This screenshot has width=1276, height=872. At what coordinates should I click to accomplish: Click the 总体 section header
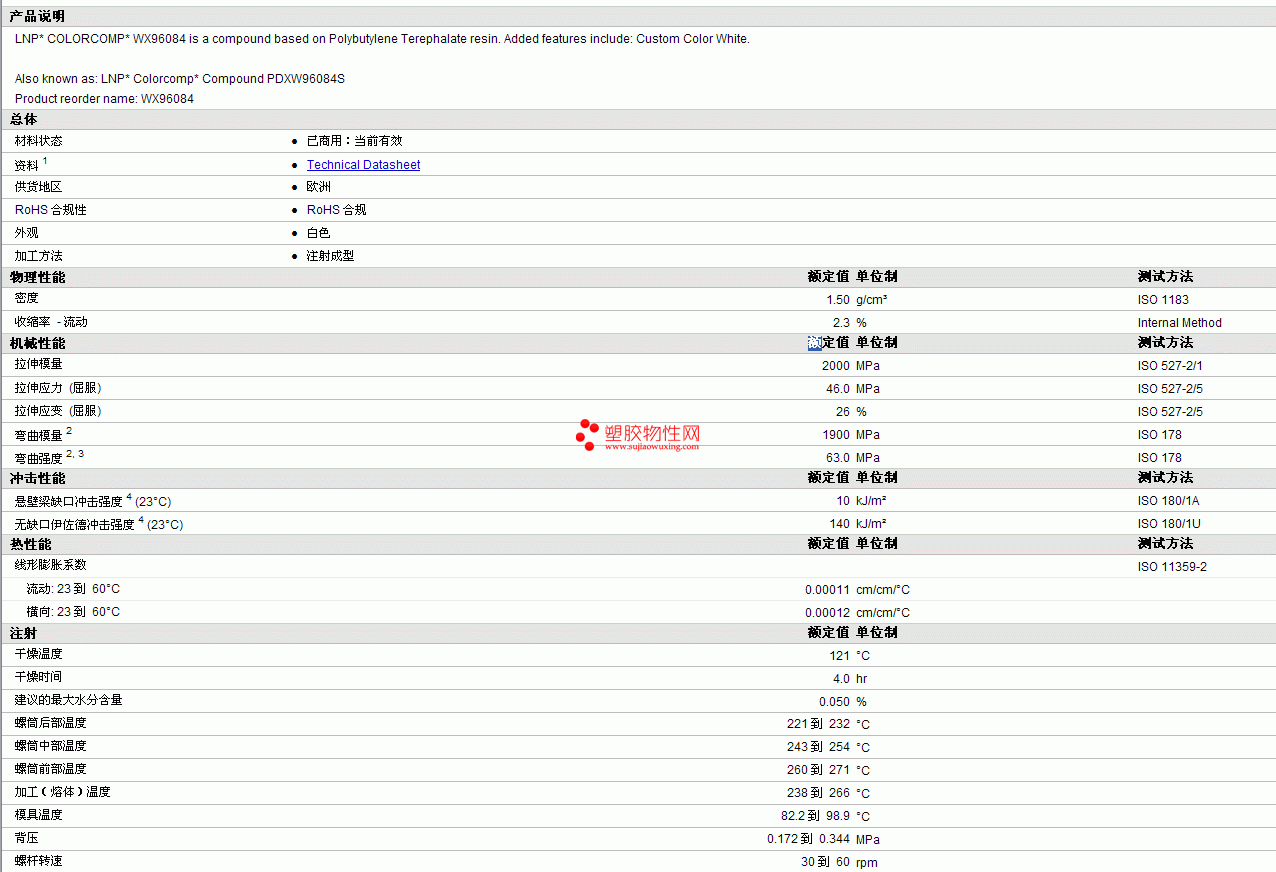24,120
